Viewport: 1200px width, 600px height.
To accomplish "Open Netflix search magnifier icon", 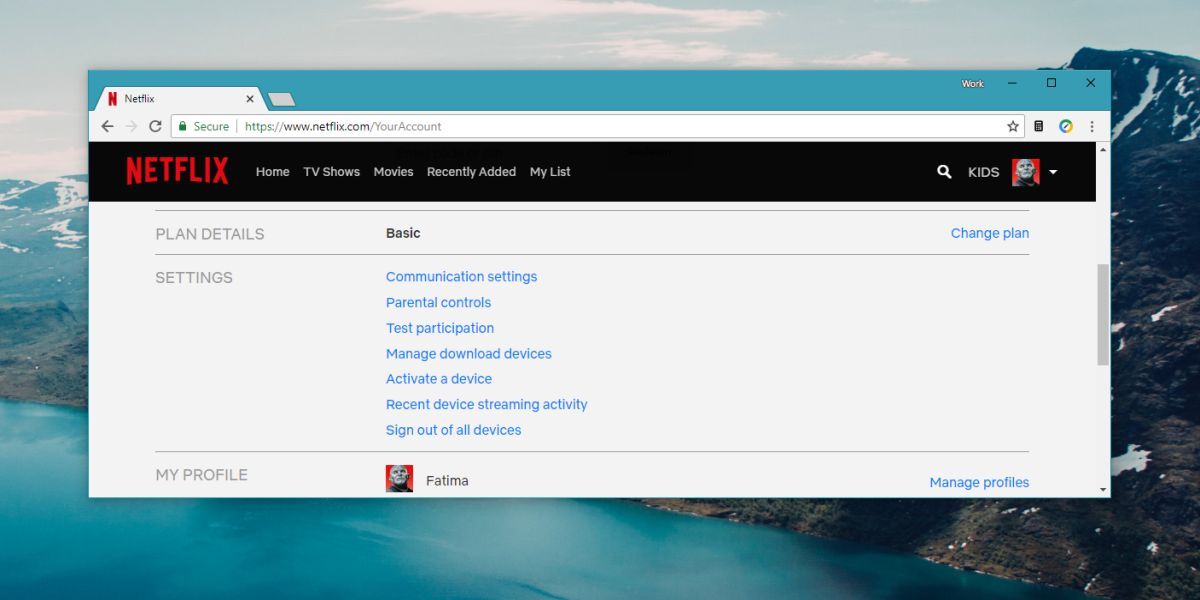I will [944, 172].
